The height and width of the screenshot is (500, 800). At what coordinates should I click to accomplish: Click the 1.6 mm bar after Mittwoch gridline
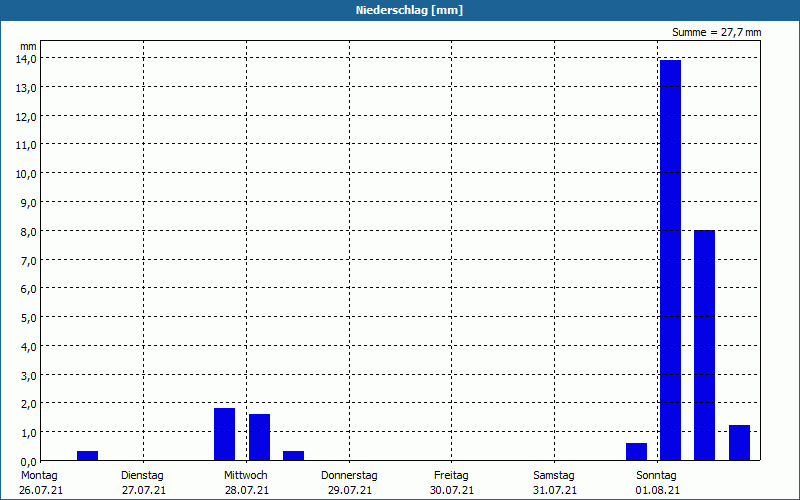(259, 437)
